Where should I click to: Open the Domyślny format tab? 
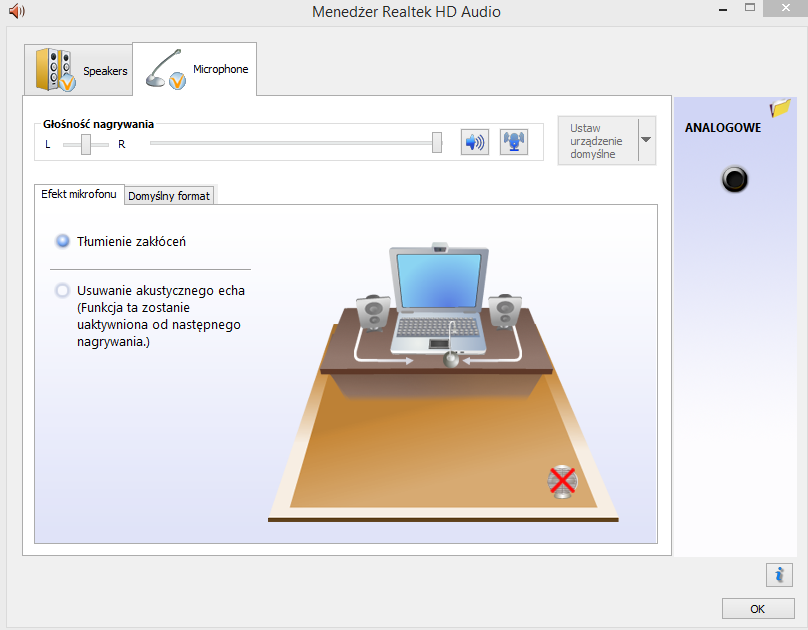tap(169, 196)
